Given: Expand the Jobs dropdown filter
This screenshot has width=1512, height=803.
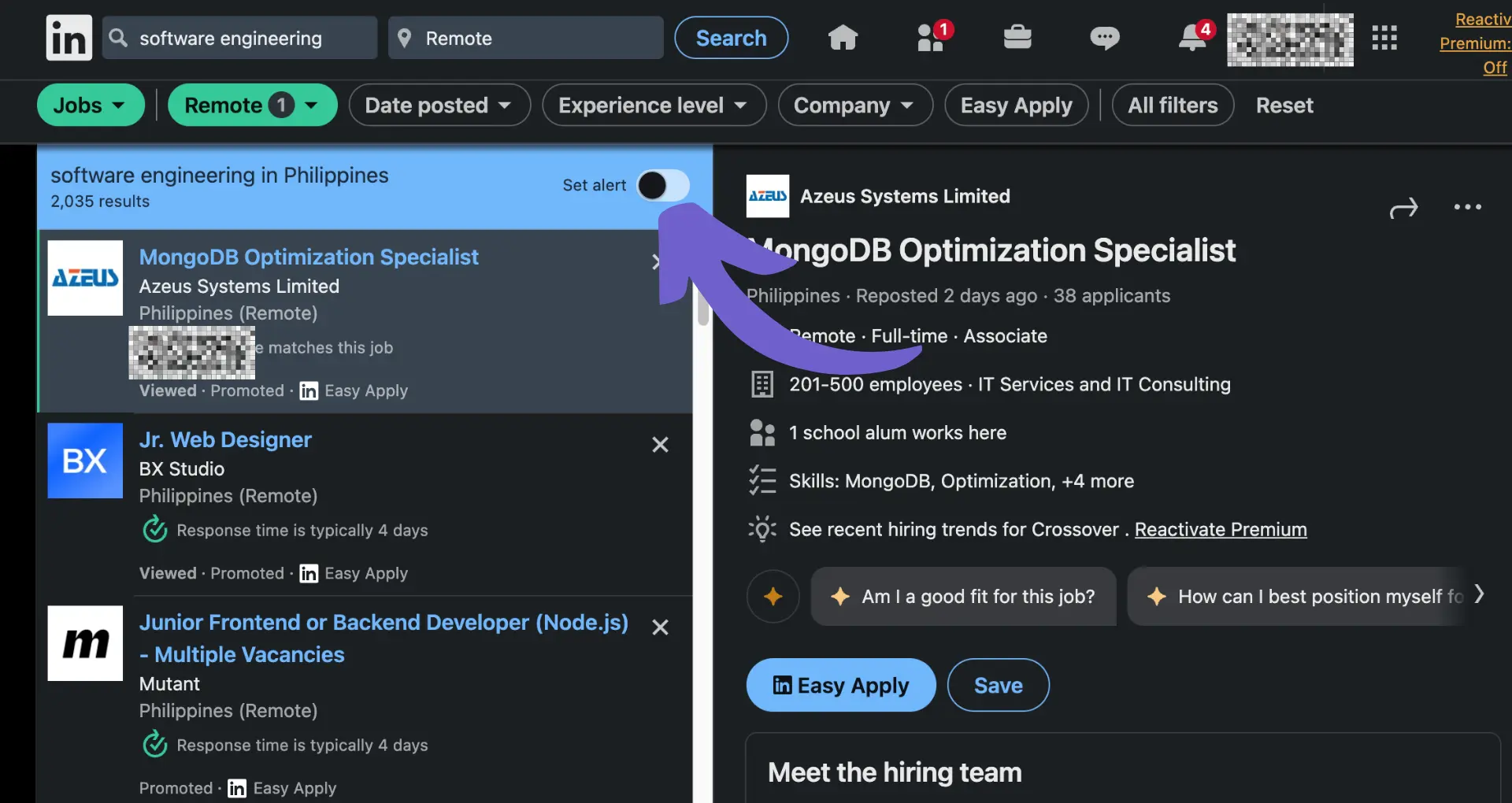Looking at the screenshot, I should click(91, 105).
